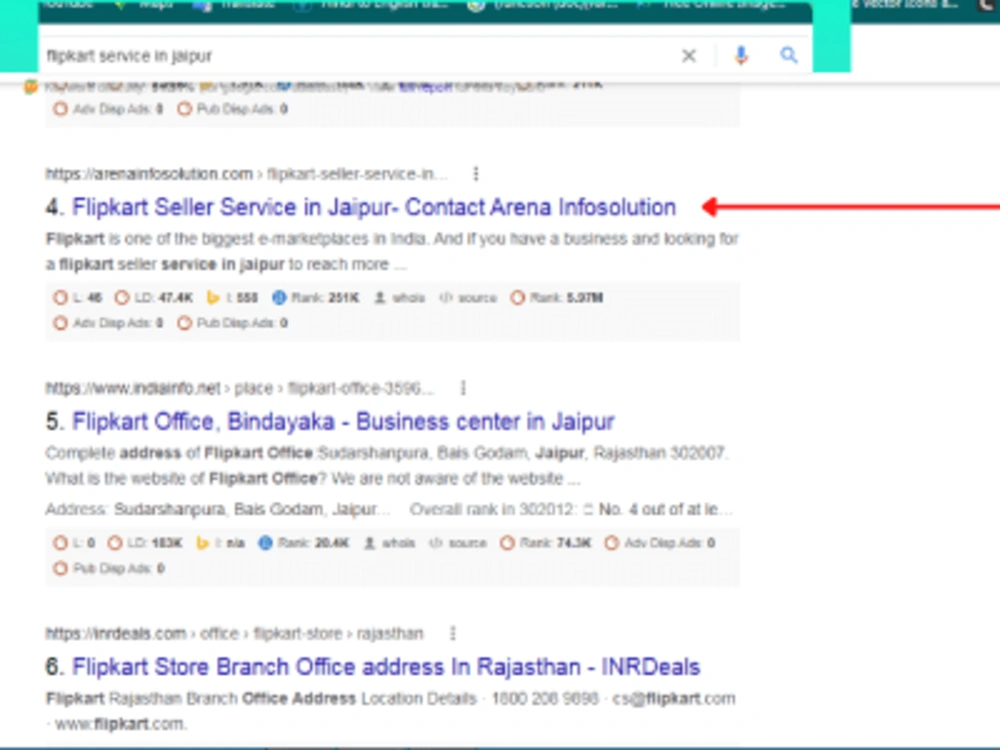Click the 'Rank: 74.3K' metric in result 5

[x=545, y=543]
